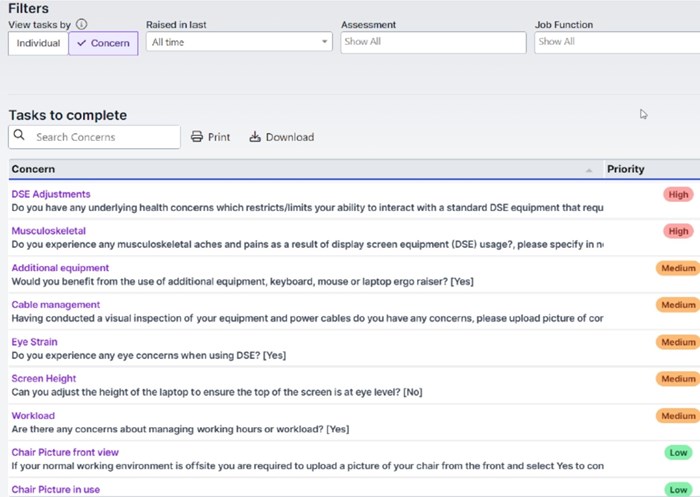Open the Additional equipment concern
Screen dimensions: 700x497
point(60,268)
